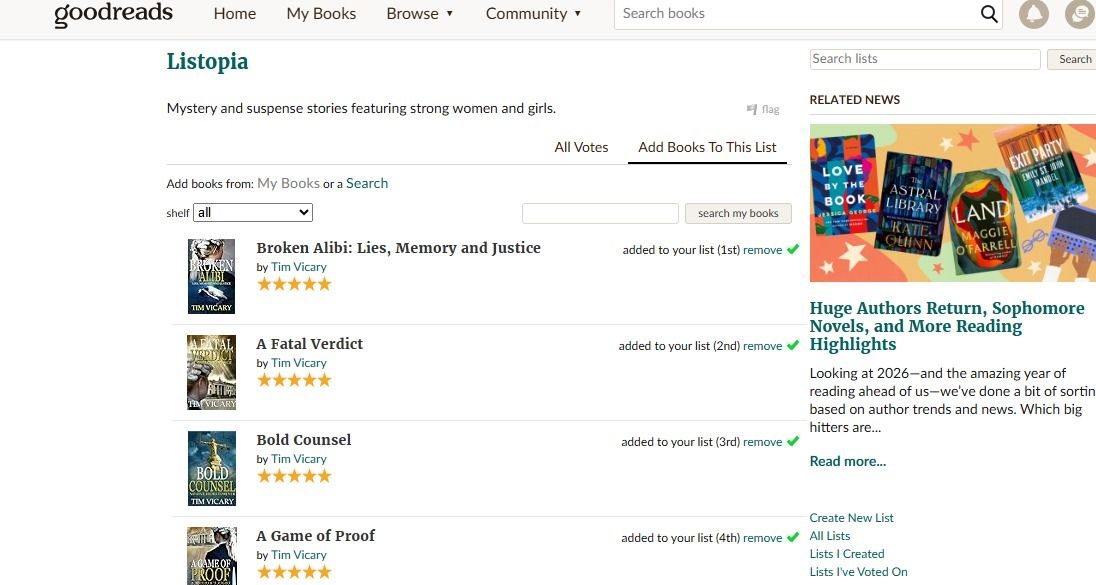Switch to the All Votes tab
The width and height of the screenshot is (1096, 585).
pyautogui.click(x=581, y=147)
